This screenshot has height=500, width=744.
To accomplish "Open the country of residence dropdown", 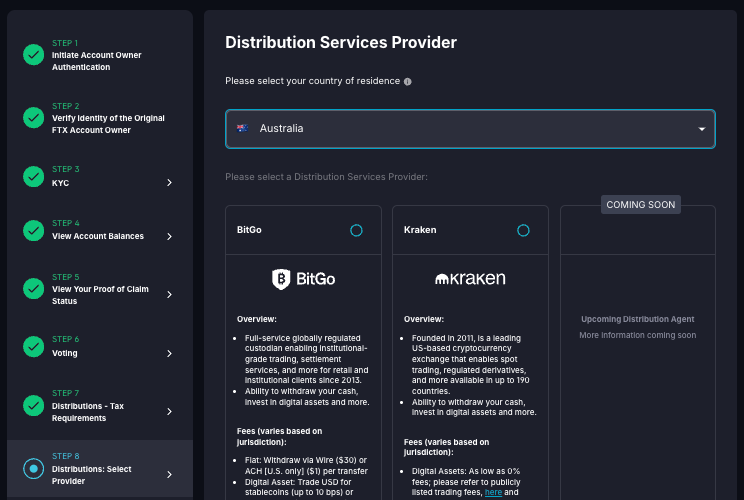I will [470, 129].
